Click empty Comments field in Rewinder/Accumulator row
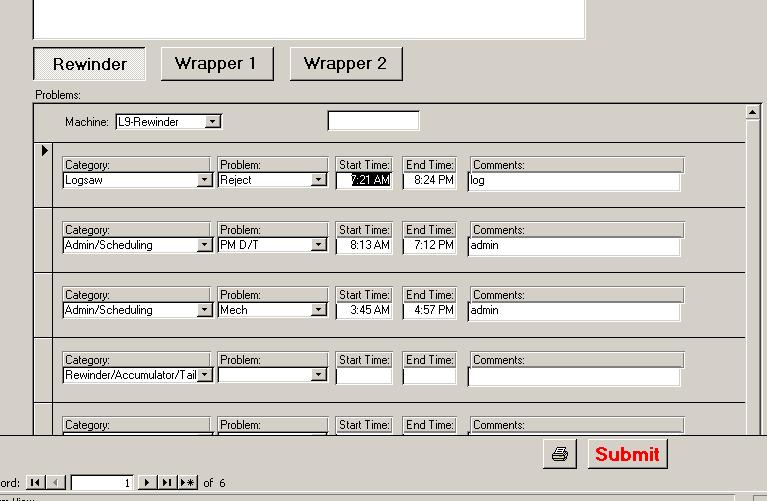 pos(574,376)
